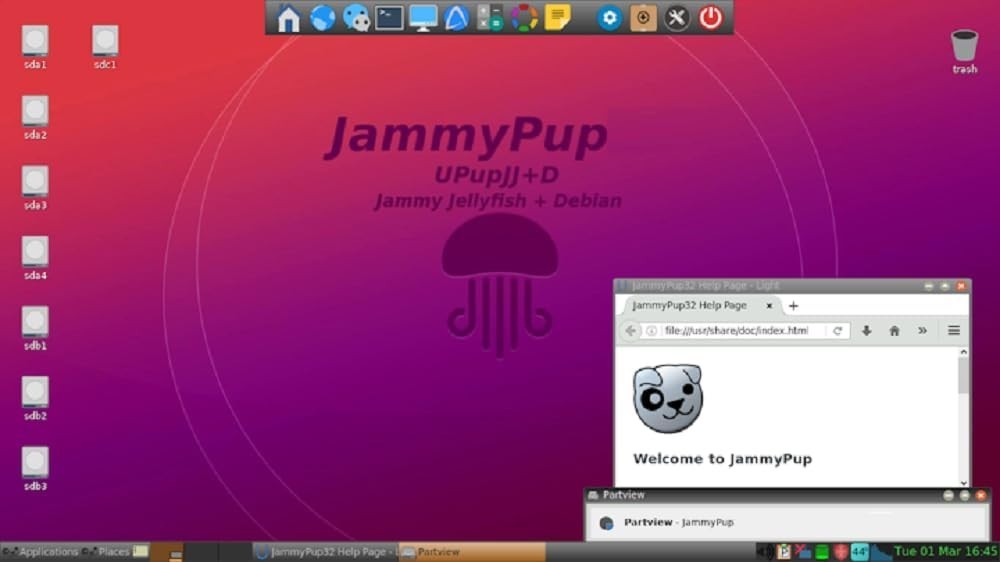The image size is (1000, 562).
Task: Click the network connection icon in the tray
Action: (803, 552)
